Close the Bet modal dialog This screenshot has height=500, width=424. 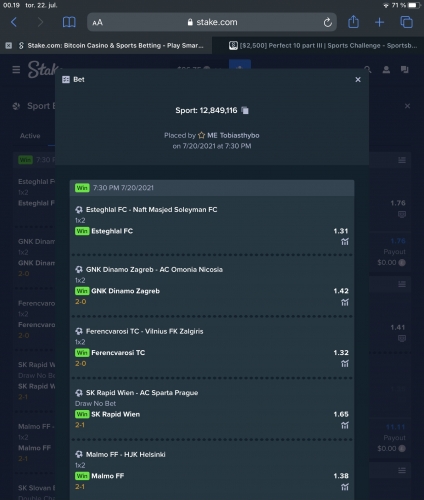point(358,80)
